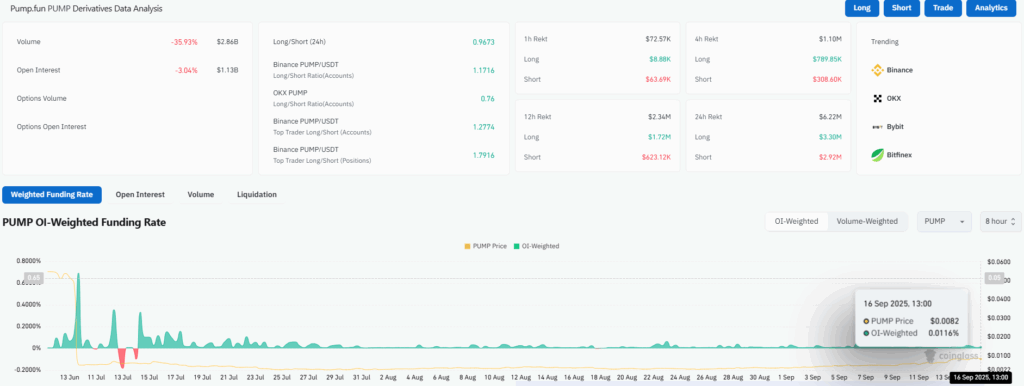Click the 12h Rekt long value $1.72M
This screenshot has height=386, width=1024.
pyautogui.click(x=660, y=137)
